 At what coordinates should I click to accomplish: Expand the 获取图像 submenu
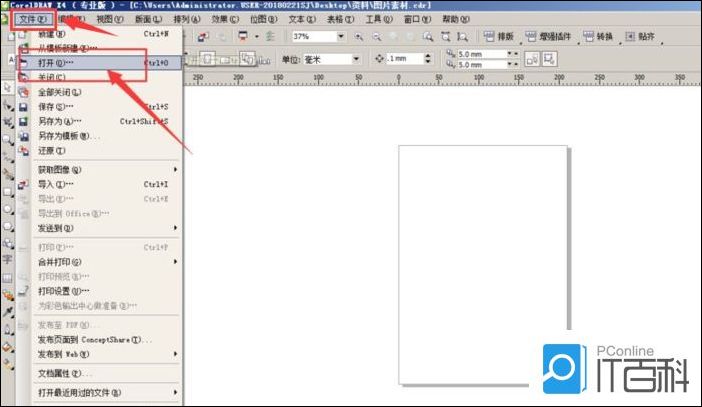(175, 170)
